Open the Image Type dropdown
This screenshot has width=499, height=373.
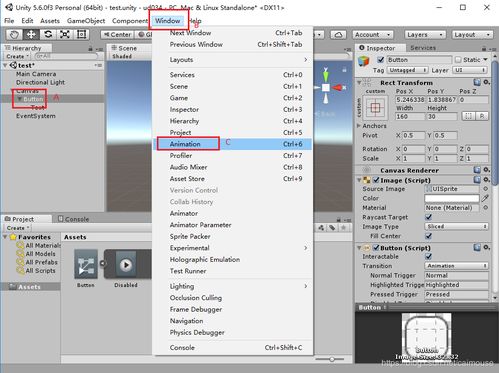point(456,226)
